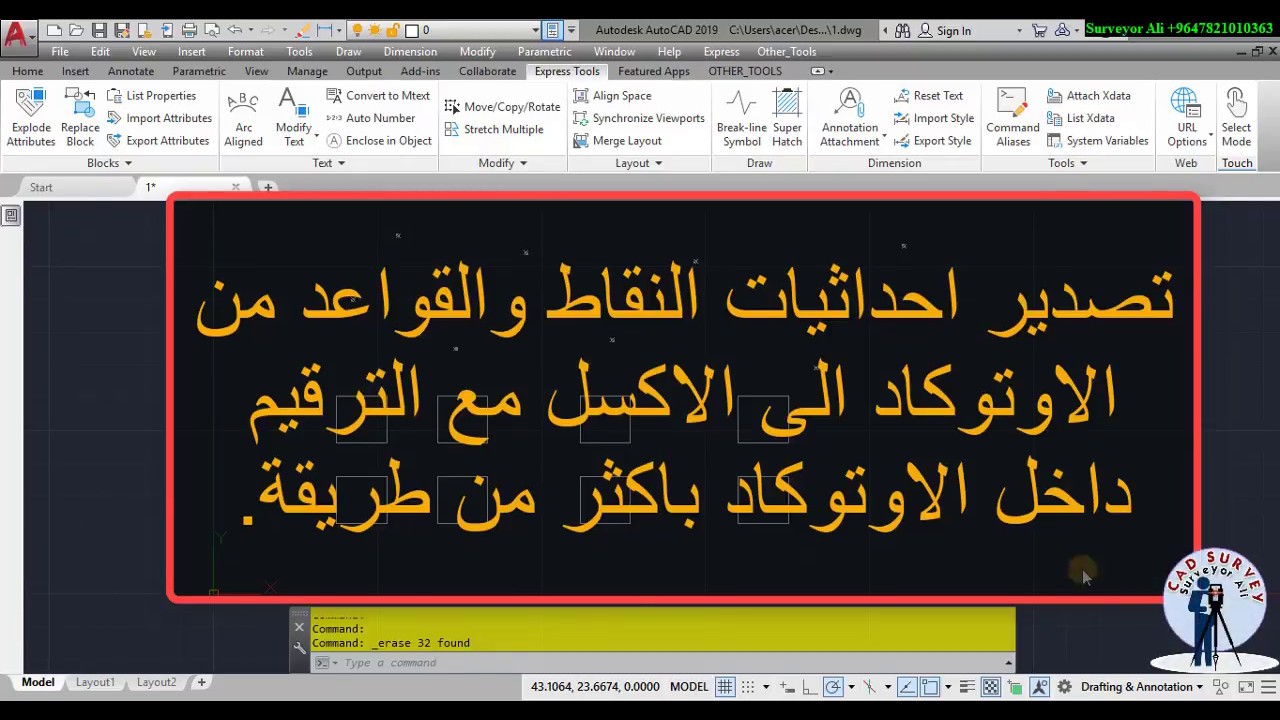Toggle annotation visibility in status bar

1039,687
